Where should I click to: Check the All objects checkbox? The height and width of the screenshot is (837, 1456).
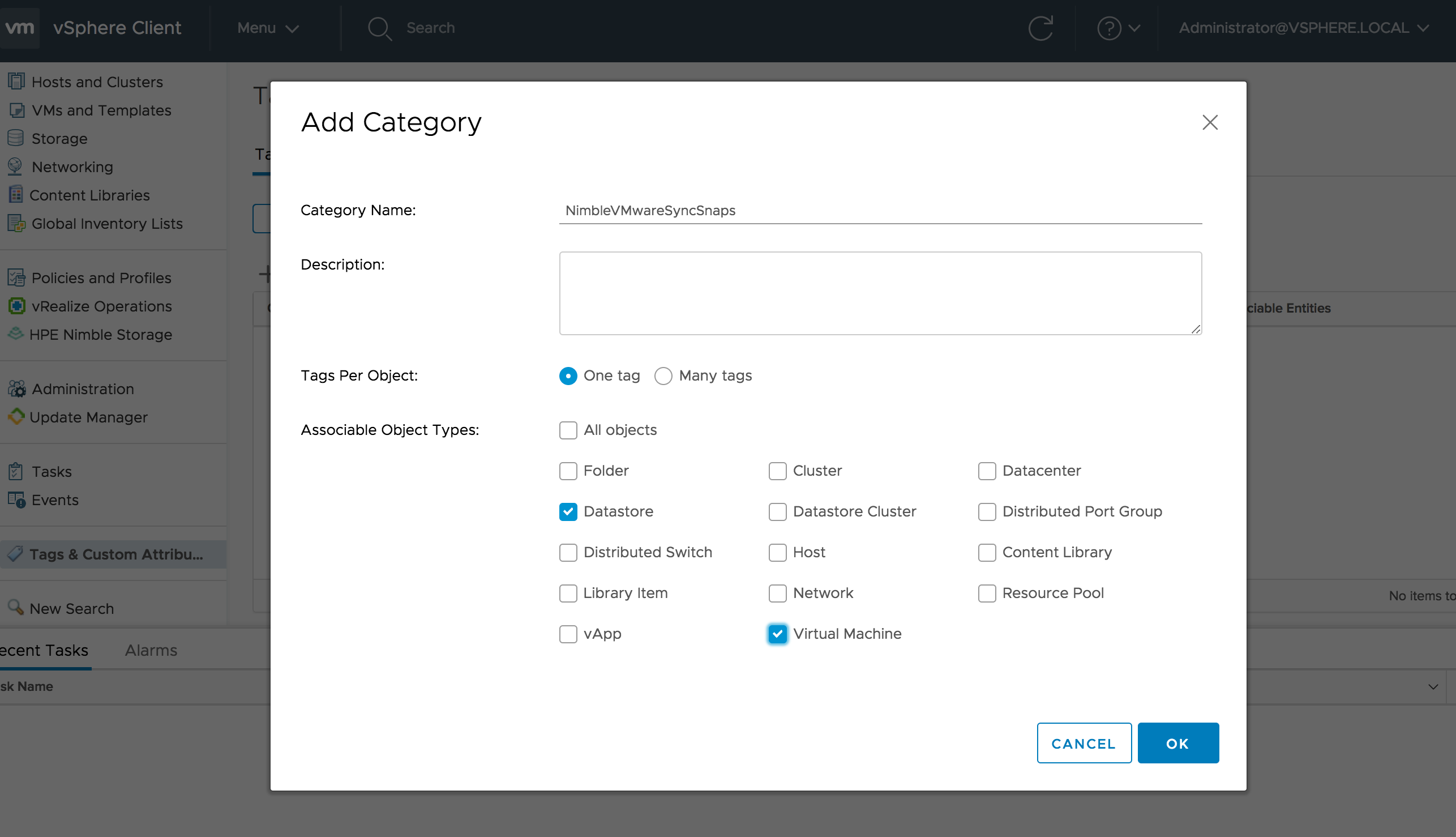click(568, 430)
